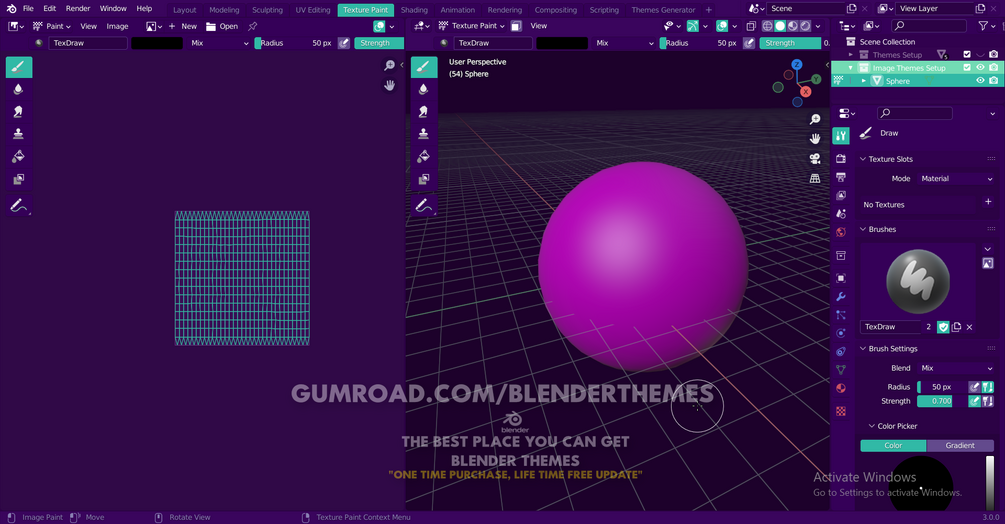The height and width of the screenshot is (524, 1005).
Task: Open the Render properties tab
Action: tap(841, 158)
